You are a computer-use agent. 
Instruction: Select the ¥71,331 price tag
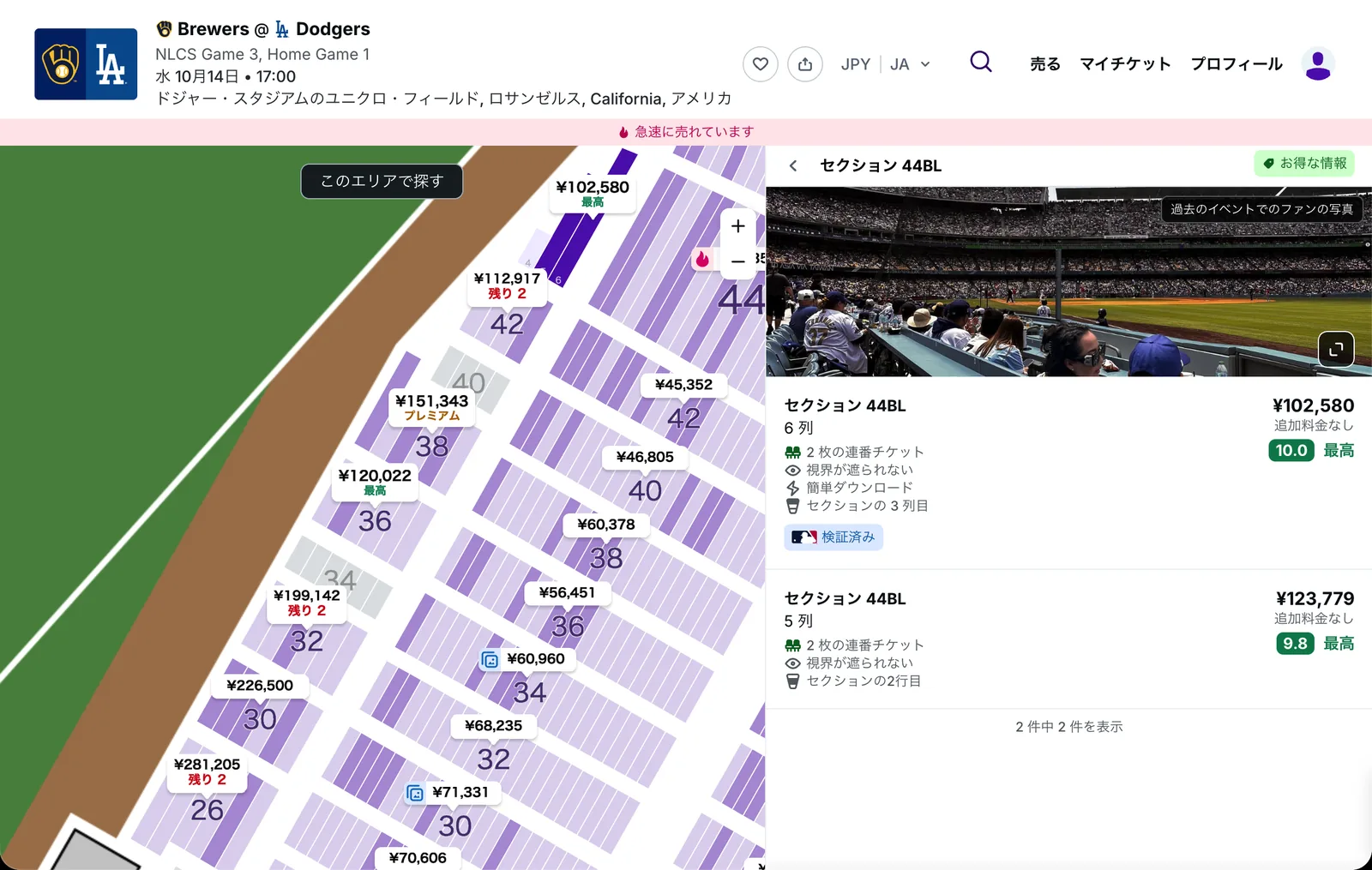452,793
